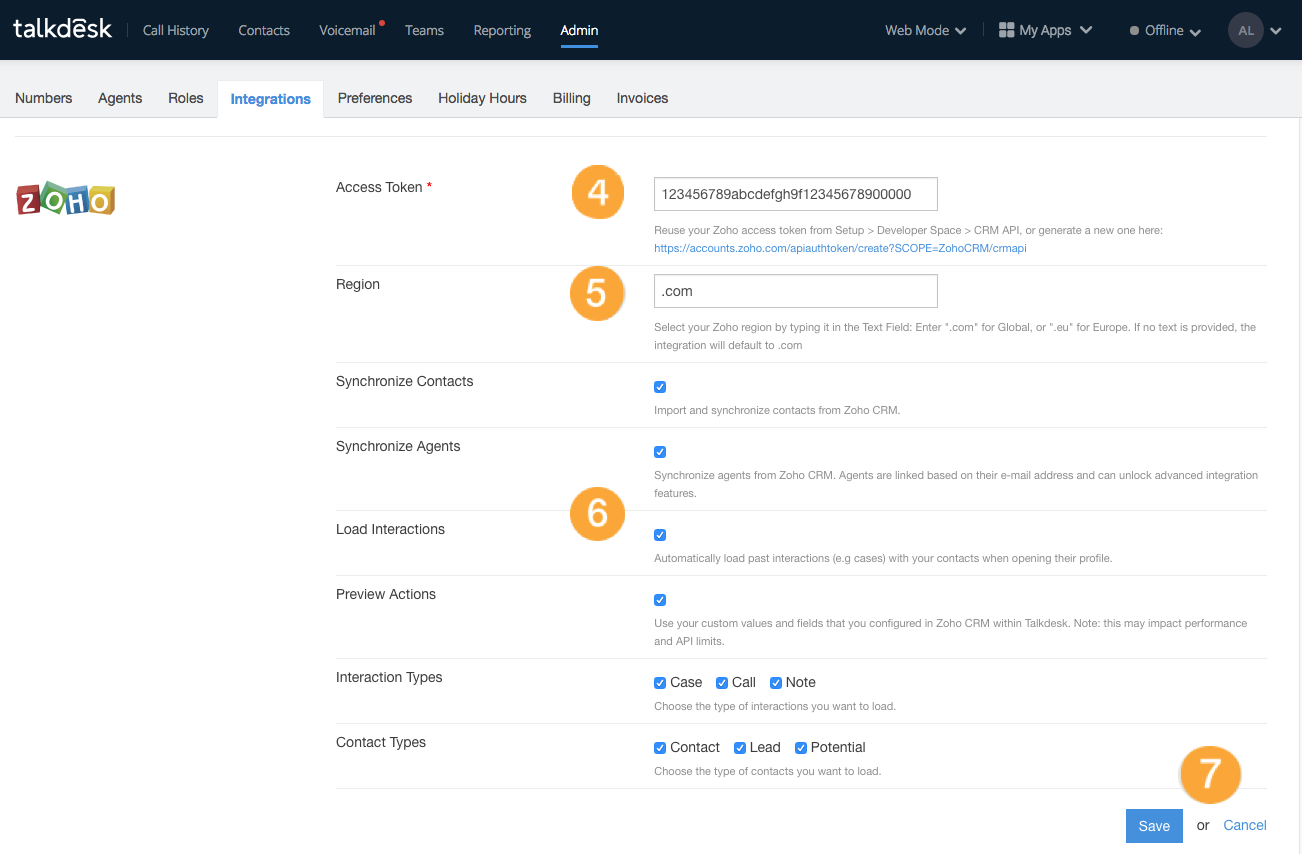Click the Zoho logo
The image size is (1302, 854).
click(66, 199)
